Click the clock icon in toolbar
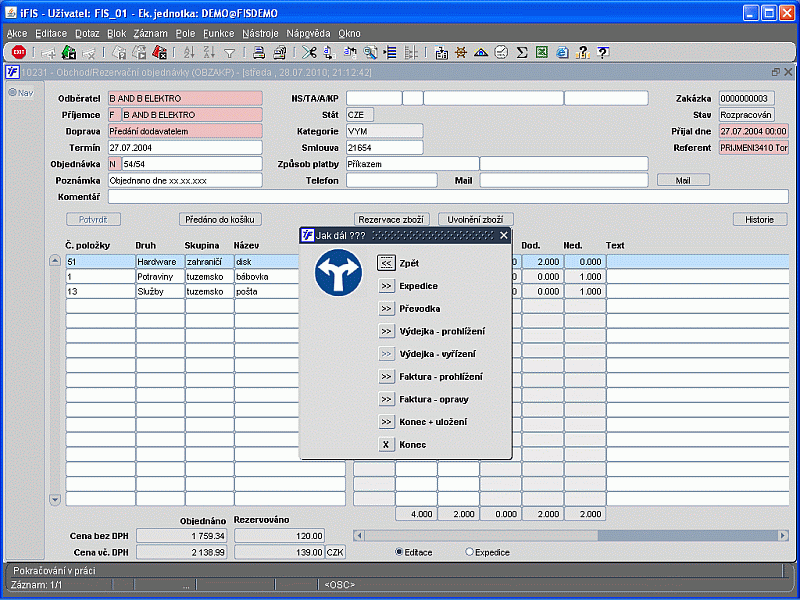Viewport: 800px width, 600px height. [501, 53]
